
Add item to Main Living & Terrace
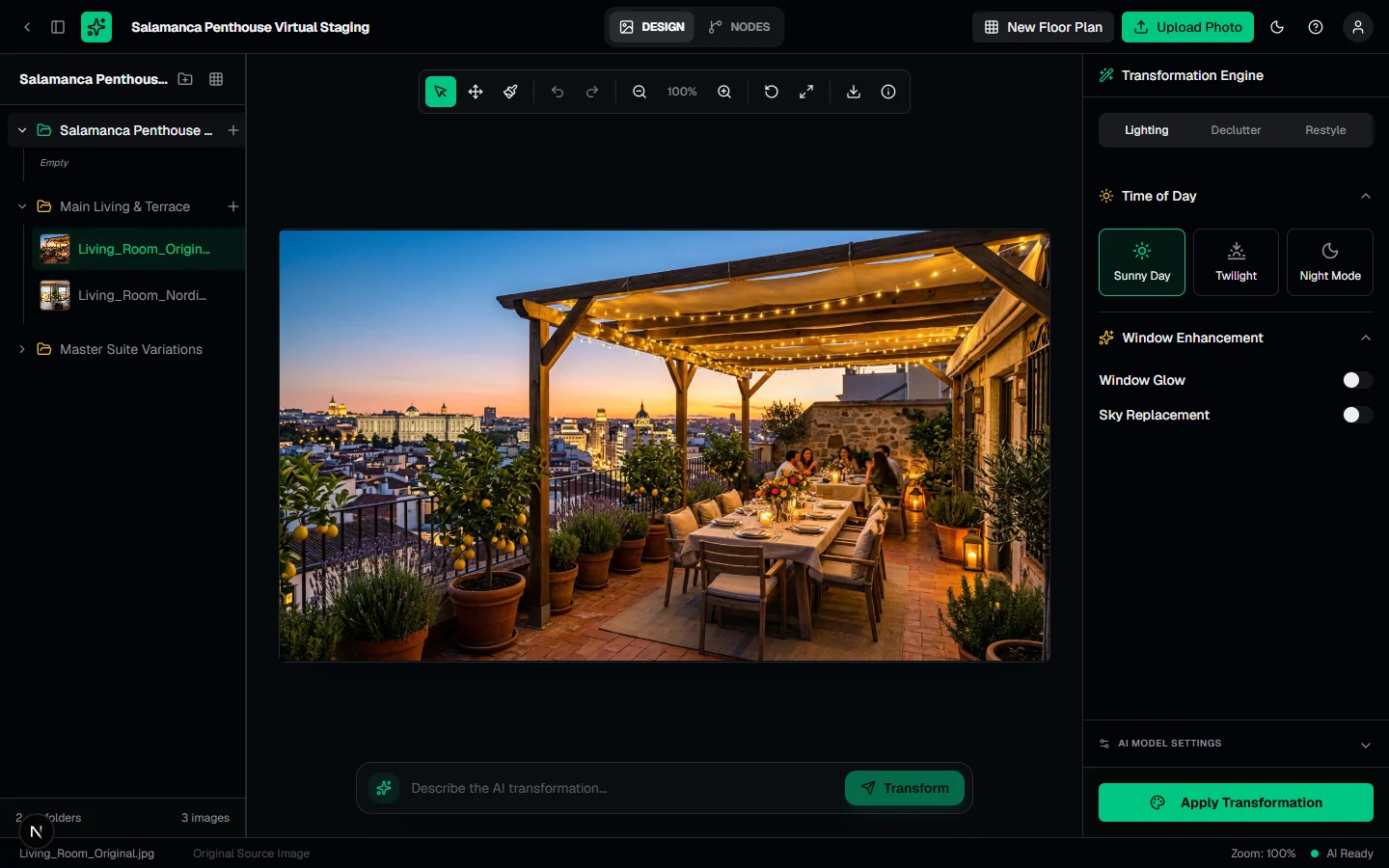(233, 206)
